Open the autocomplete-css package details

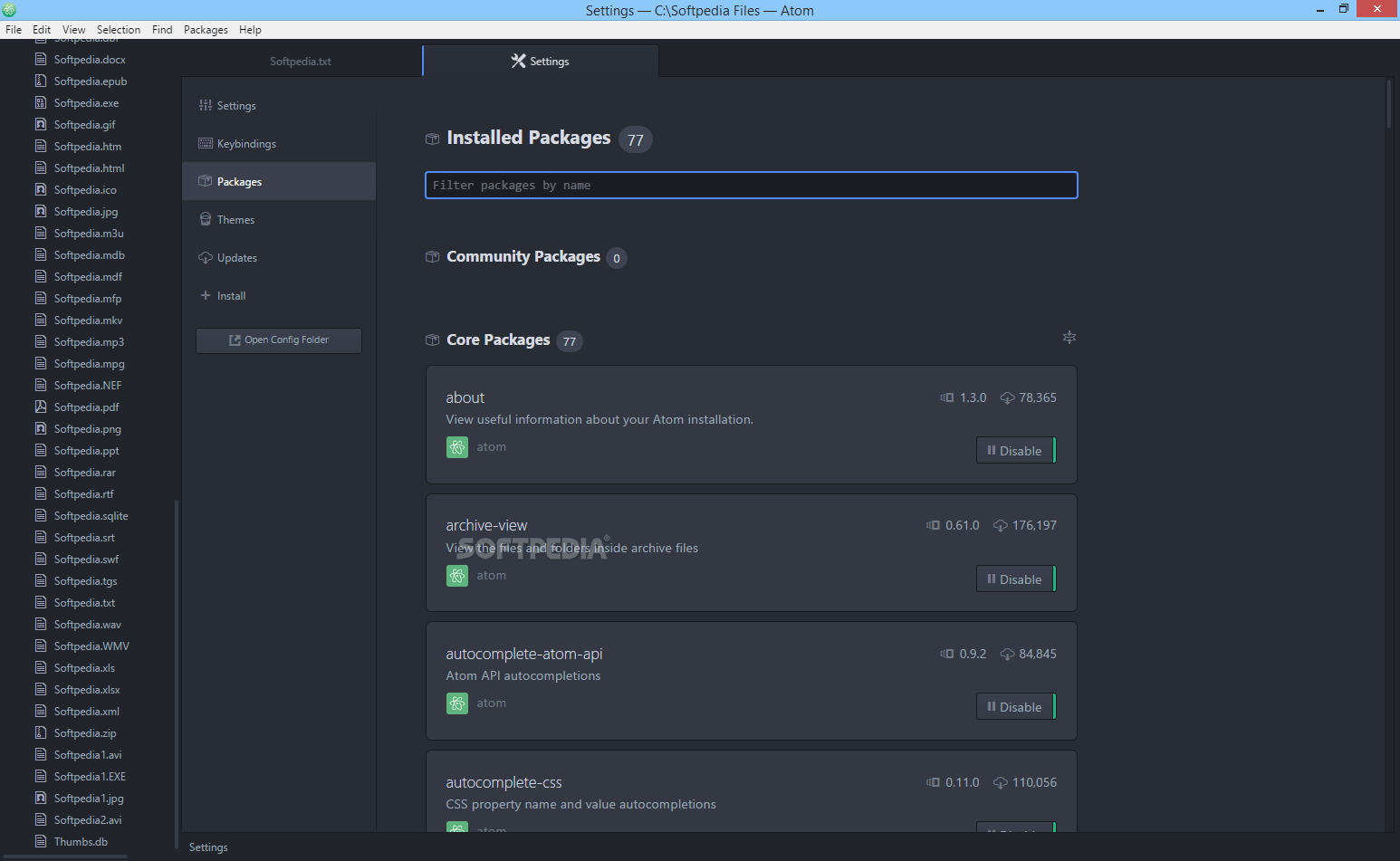503,783
